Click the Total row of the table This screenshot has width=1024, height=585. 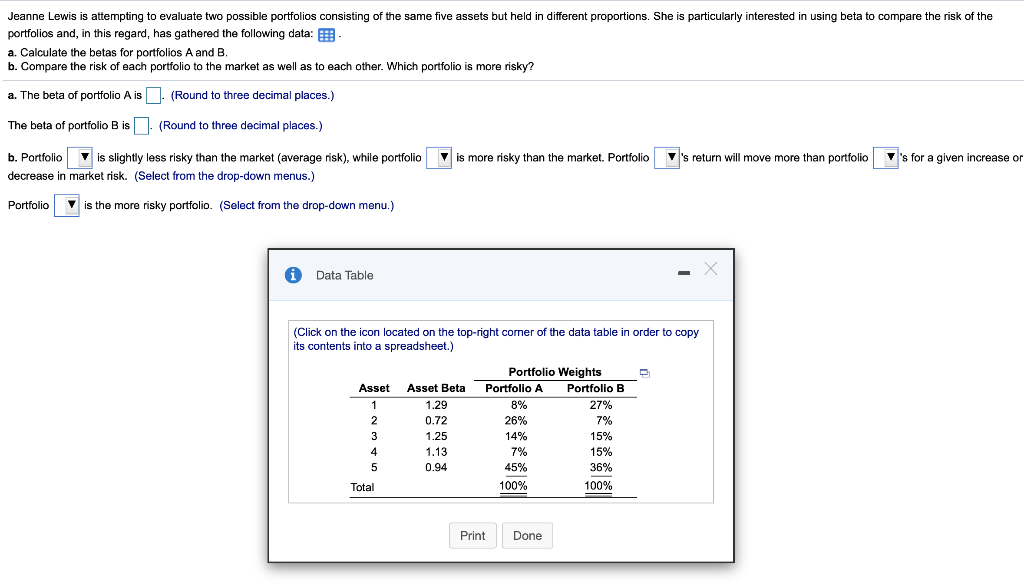point(363,487)
